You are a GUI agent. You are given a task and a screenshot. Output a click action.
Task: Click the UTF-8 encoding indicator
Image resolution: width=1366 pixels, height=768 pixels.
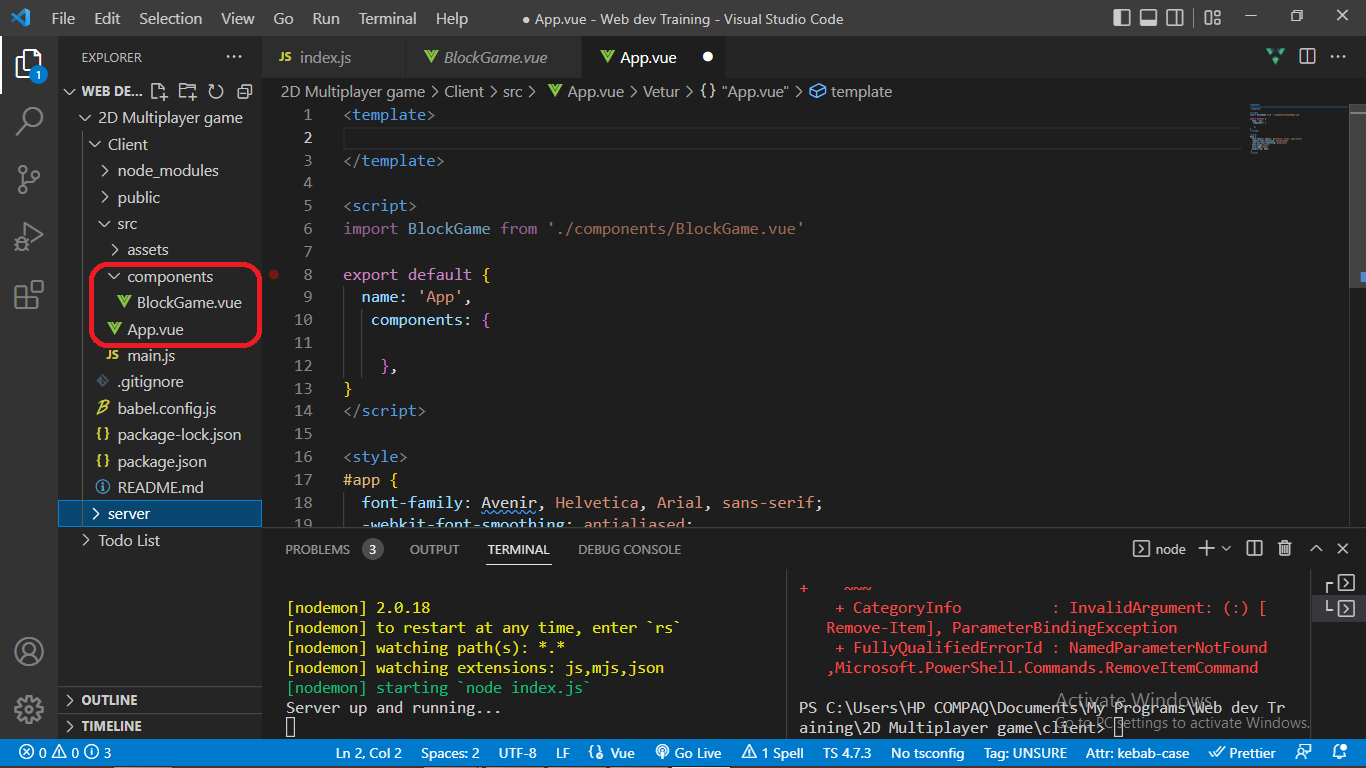[517, 753]
